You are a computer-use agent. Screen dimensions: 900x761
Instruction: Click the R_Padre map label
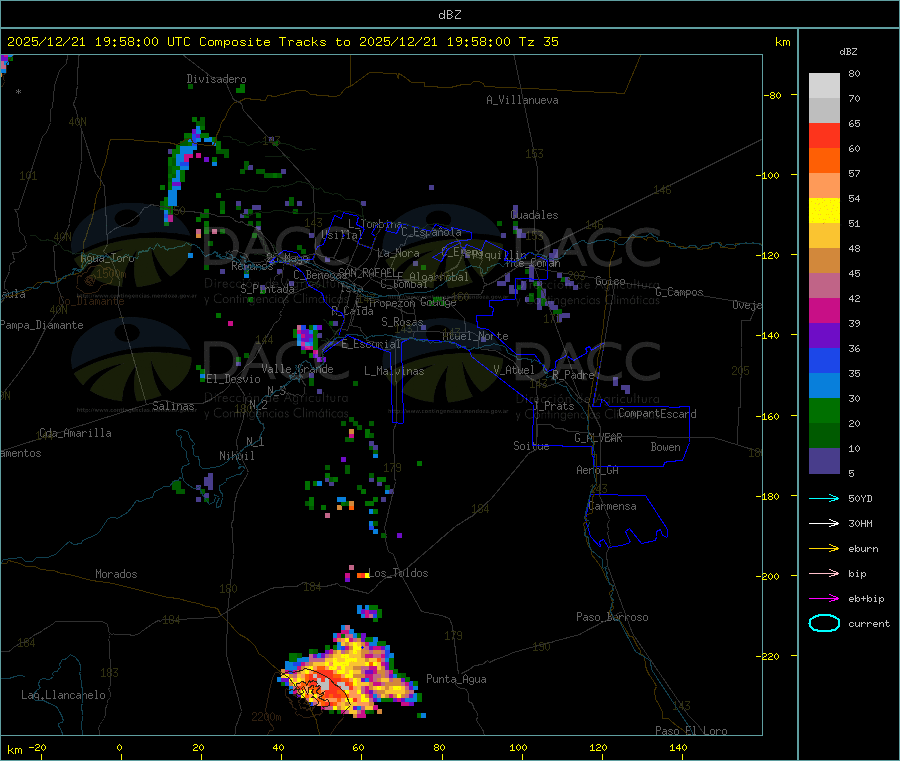coord(573,375)
